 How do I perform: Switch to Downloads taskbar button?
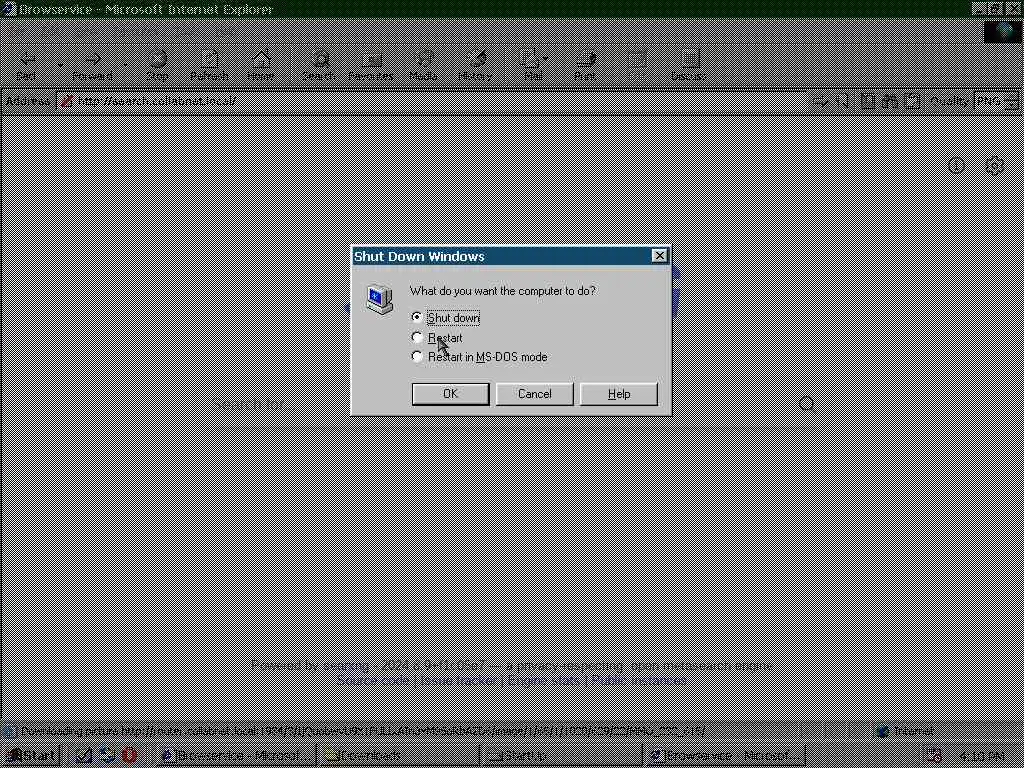pyautogui.click(x=398, y=756)
